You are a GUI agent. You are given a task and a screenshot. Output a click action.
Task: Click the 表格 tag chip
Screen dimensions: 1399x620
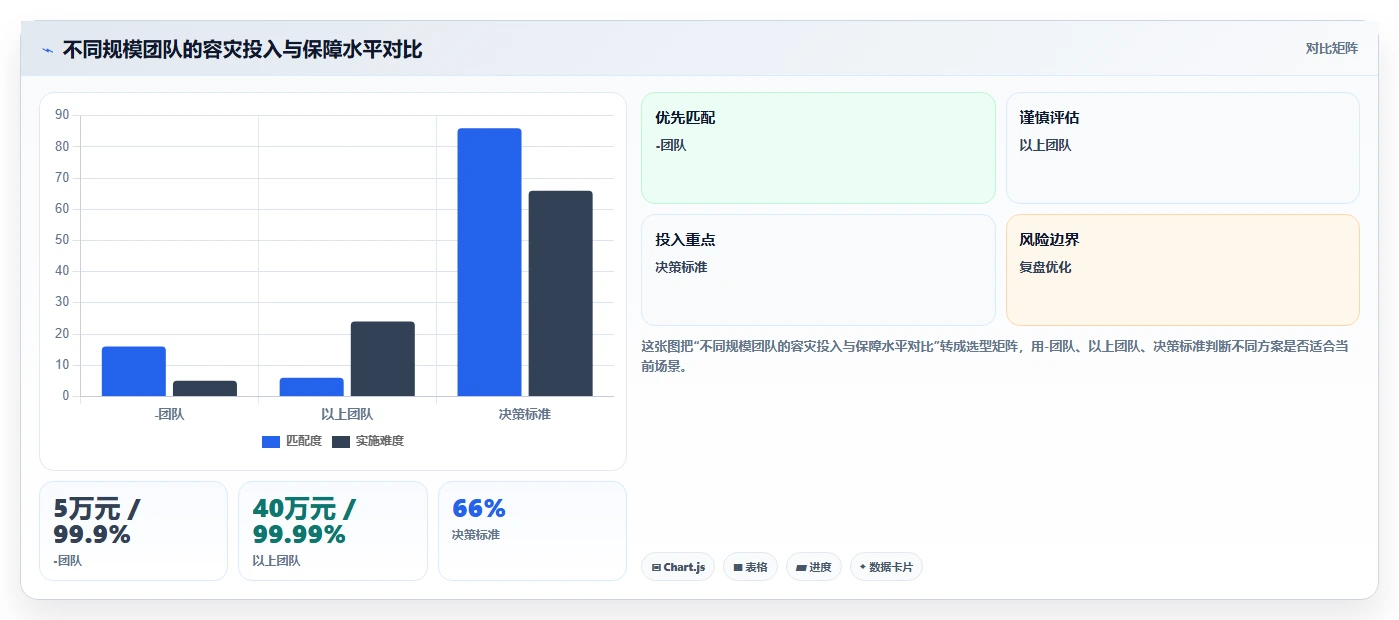click(x=750, y=567)
